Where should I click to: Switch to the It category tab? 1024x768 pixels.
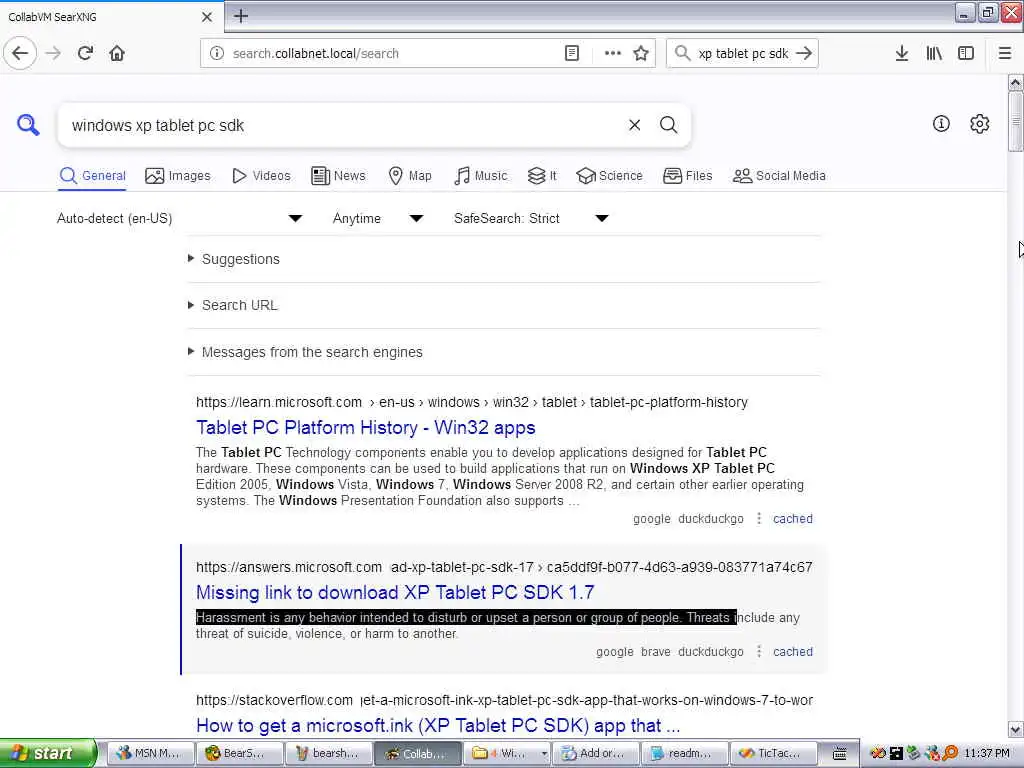point(542,176)
